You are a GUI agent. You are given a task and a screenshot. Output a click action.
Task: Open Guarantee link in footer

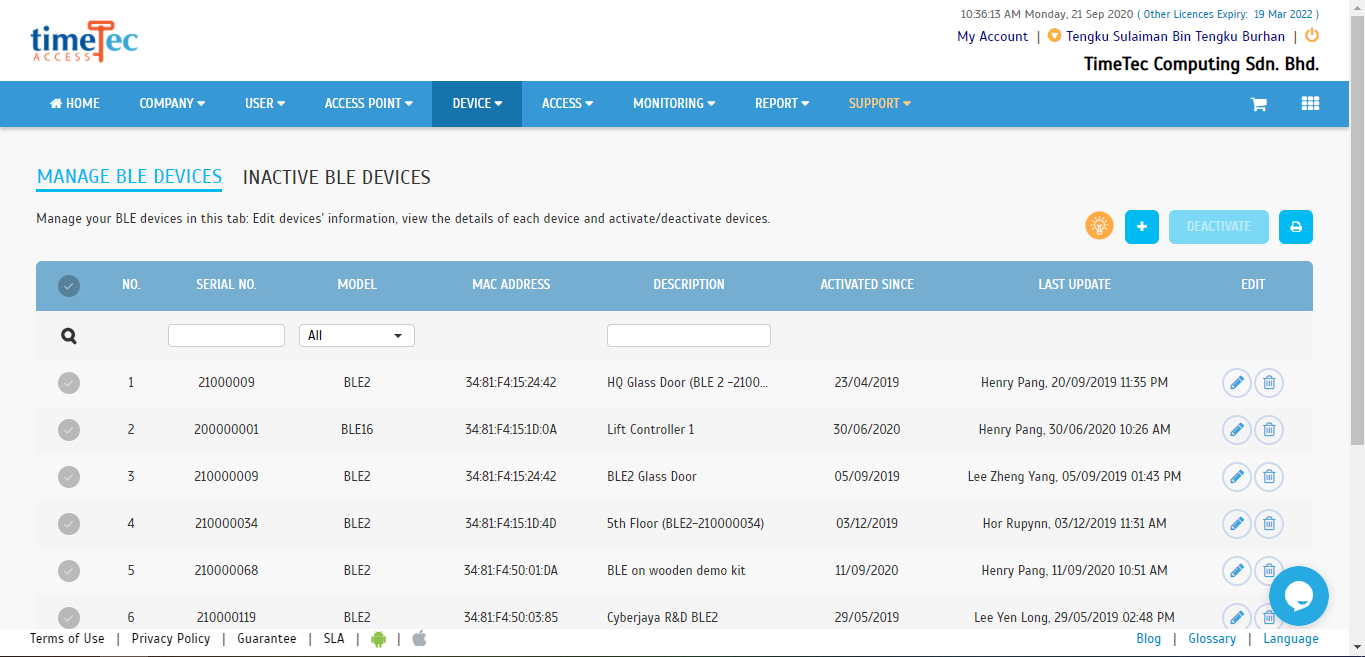pyautogui.click(x=267, y=639)
